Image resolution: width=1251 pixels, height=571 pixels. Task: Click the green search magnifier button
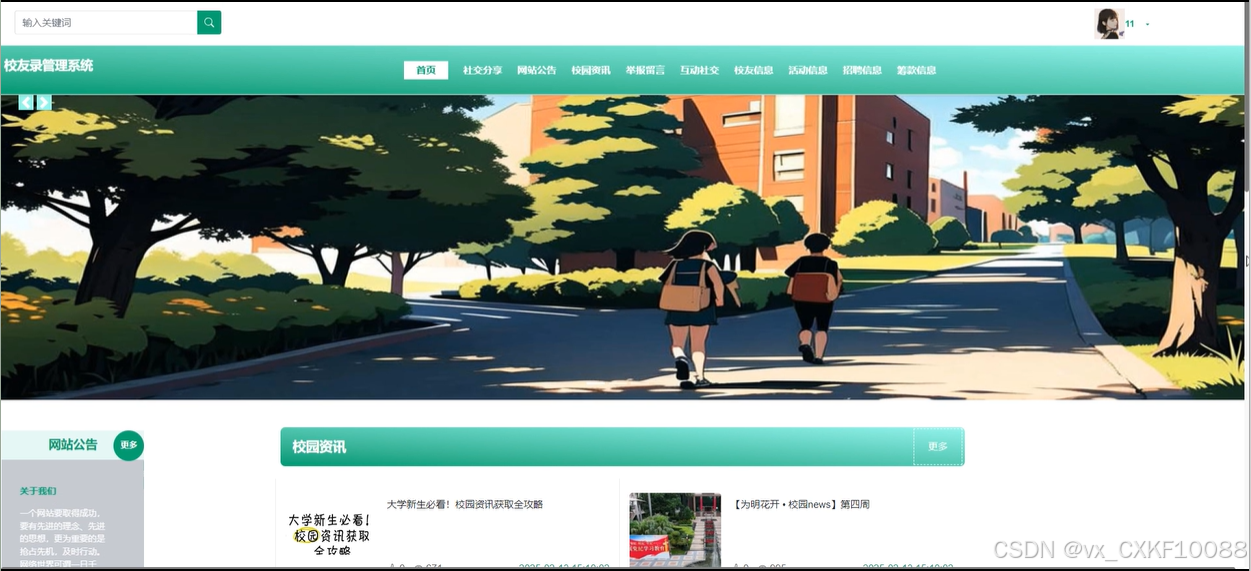[x=209, y=22]
